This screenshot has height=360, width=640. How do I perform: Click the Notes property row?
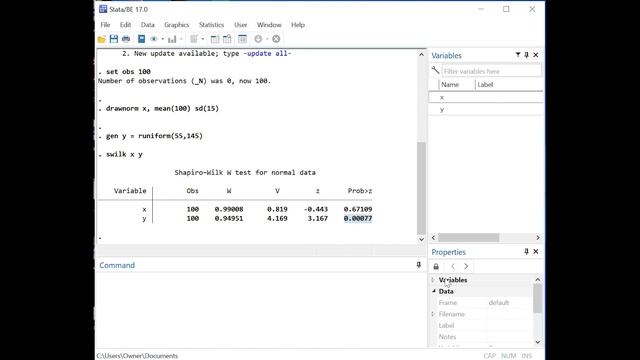(482, 337)
